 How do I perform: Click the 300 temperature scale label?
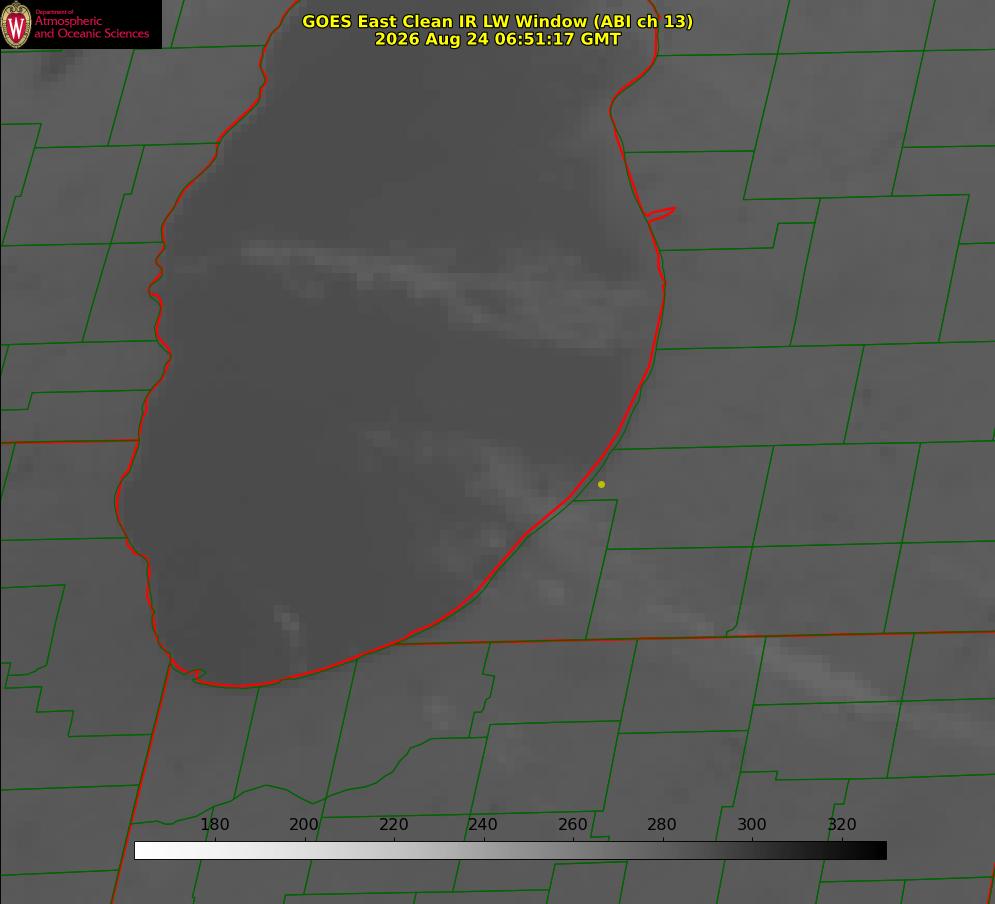coord(752,824)
